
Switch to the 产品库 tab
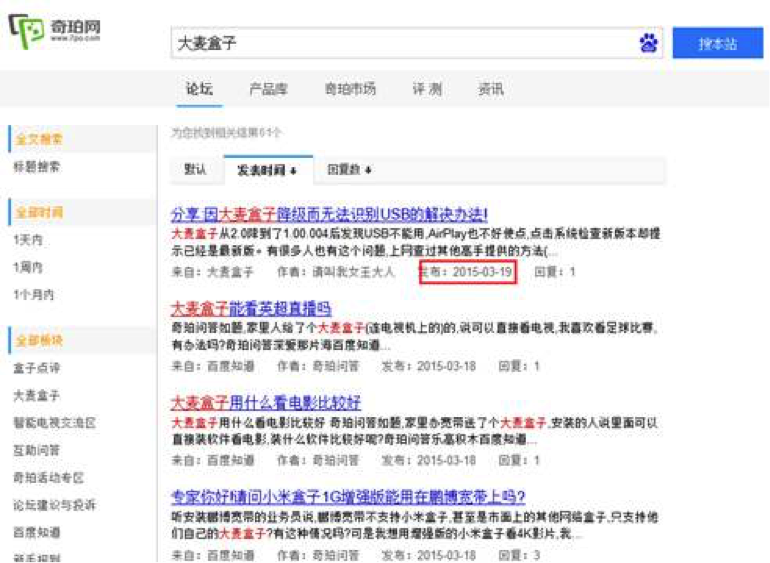268,89
